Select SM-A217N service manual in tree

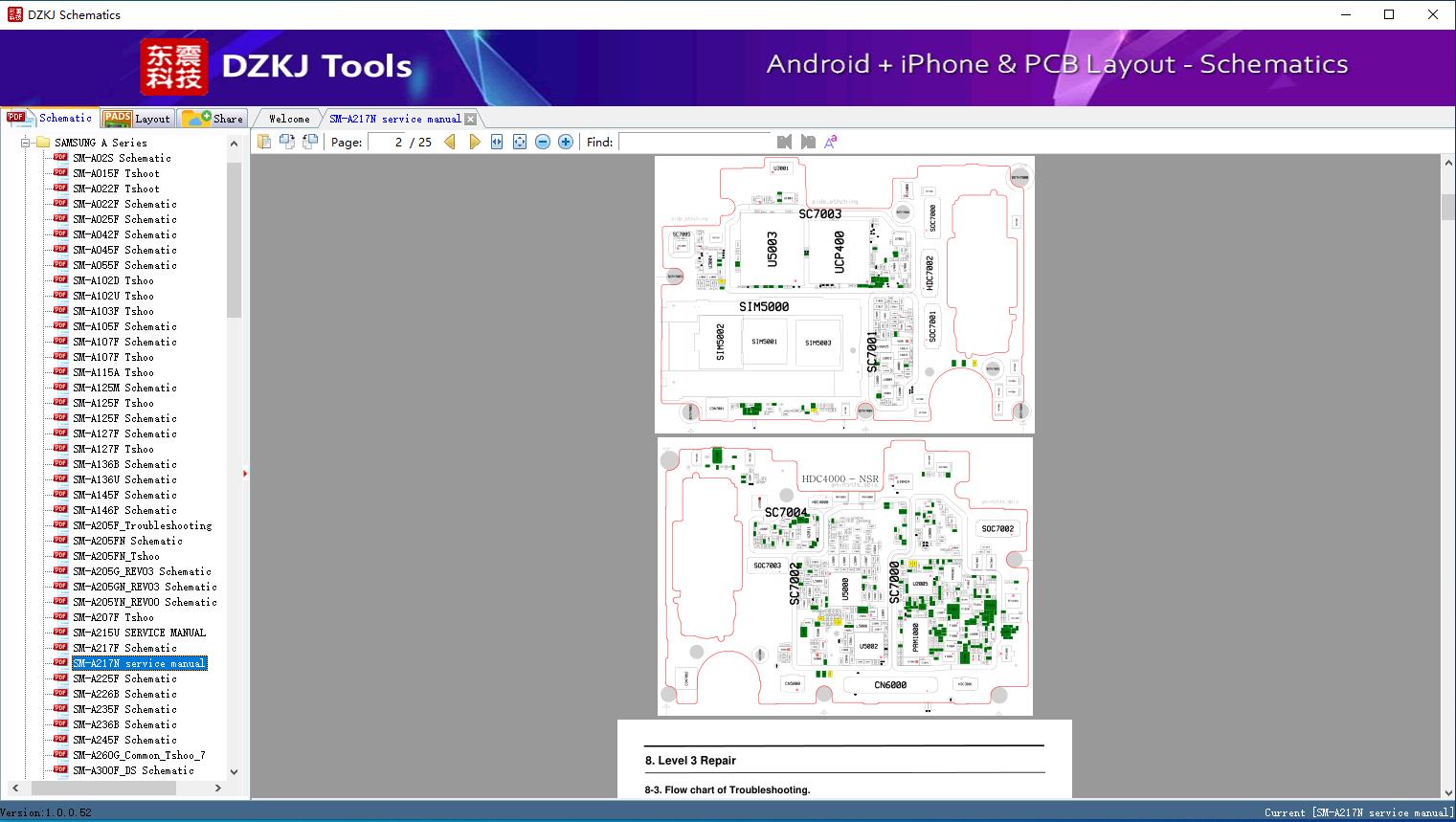(139, 663)
